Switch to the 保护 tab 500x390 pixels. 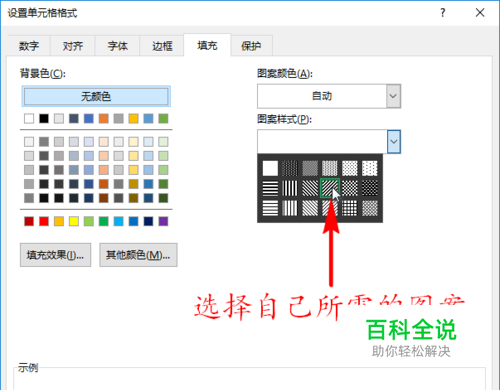[x=251, y=46]
